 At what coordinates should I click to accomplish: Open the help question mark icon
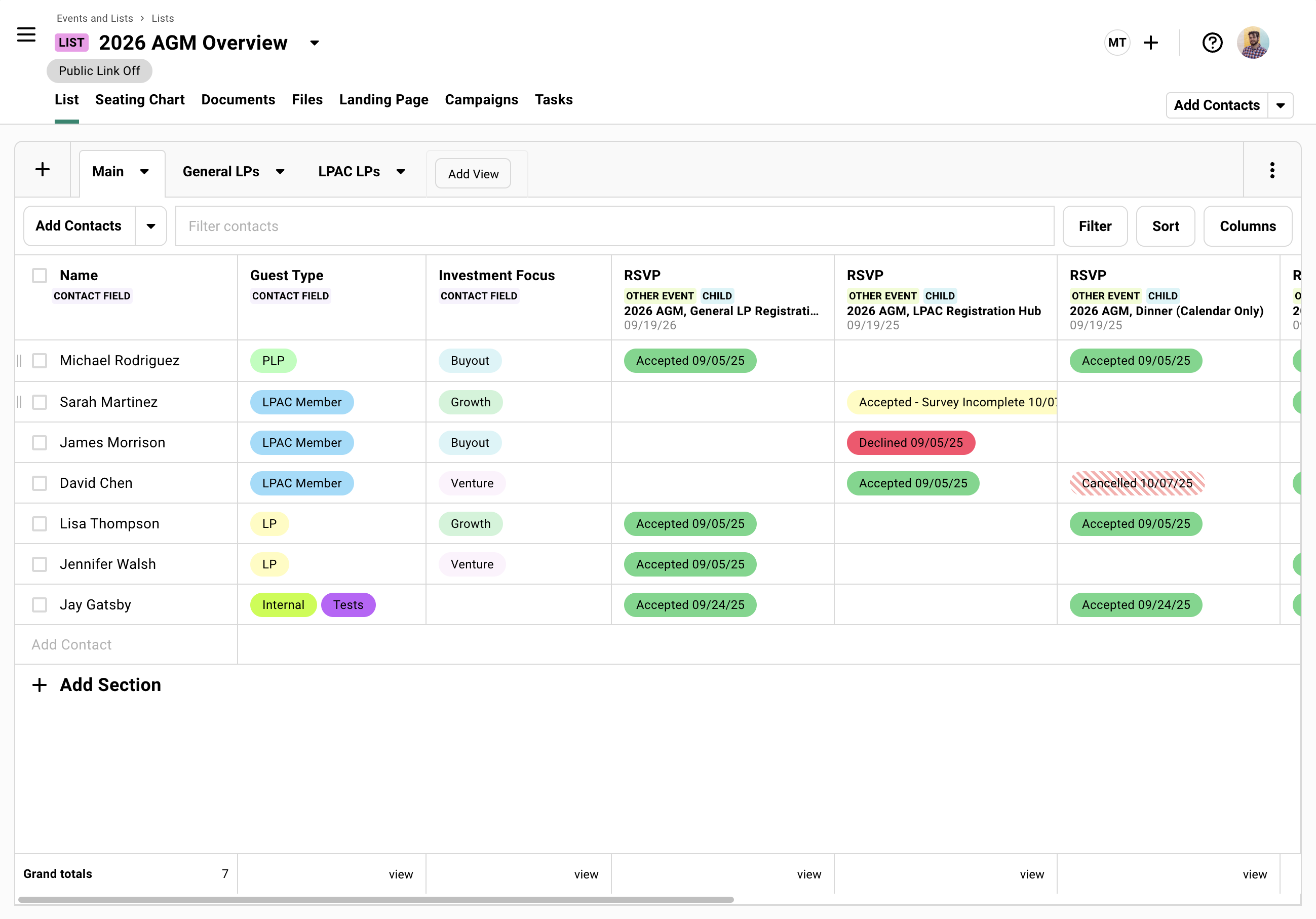click(1212, 42)
